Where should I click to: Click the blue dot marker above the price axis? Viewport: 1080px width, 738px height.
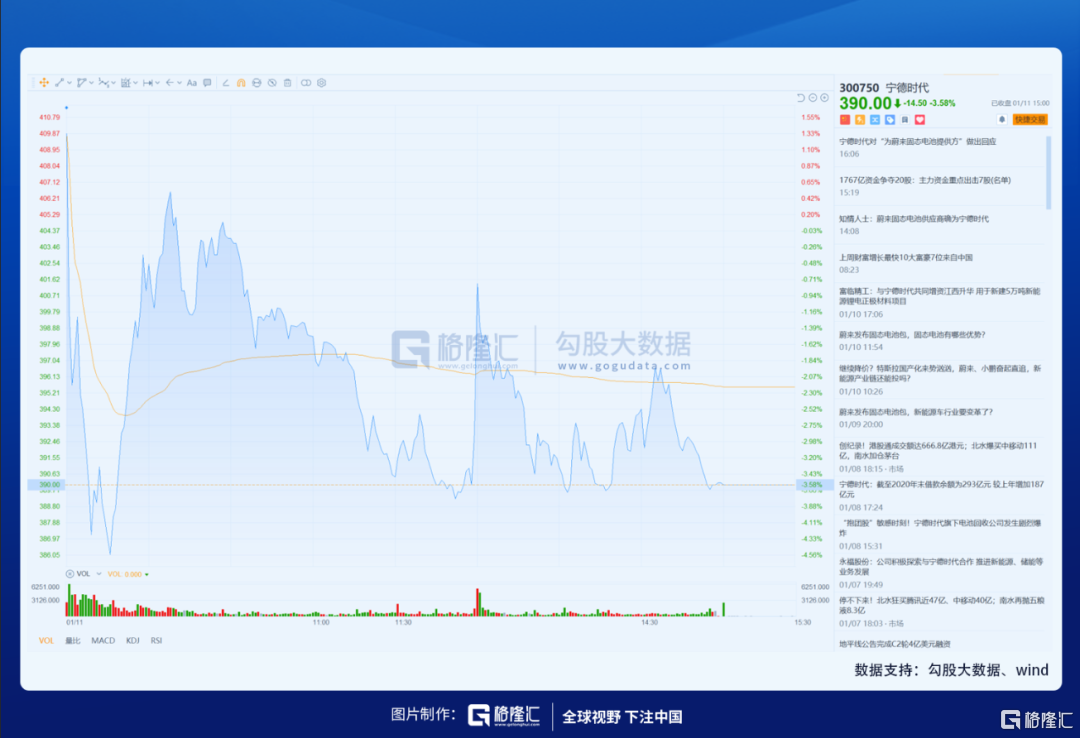pos(66,107)
